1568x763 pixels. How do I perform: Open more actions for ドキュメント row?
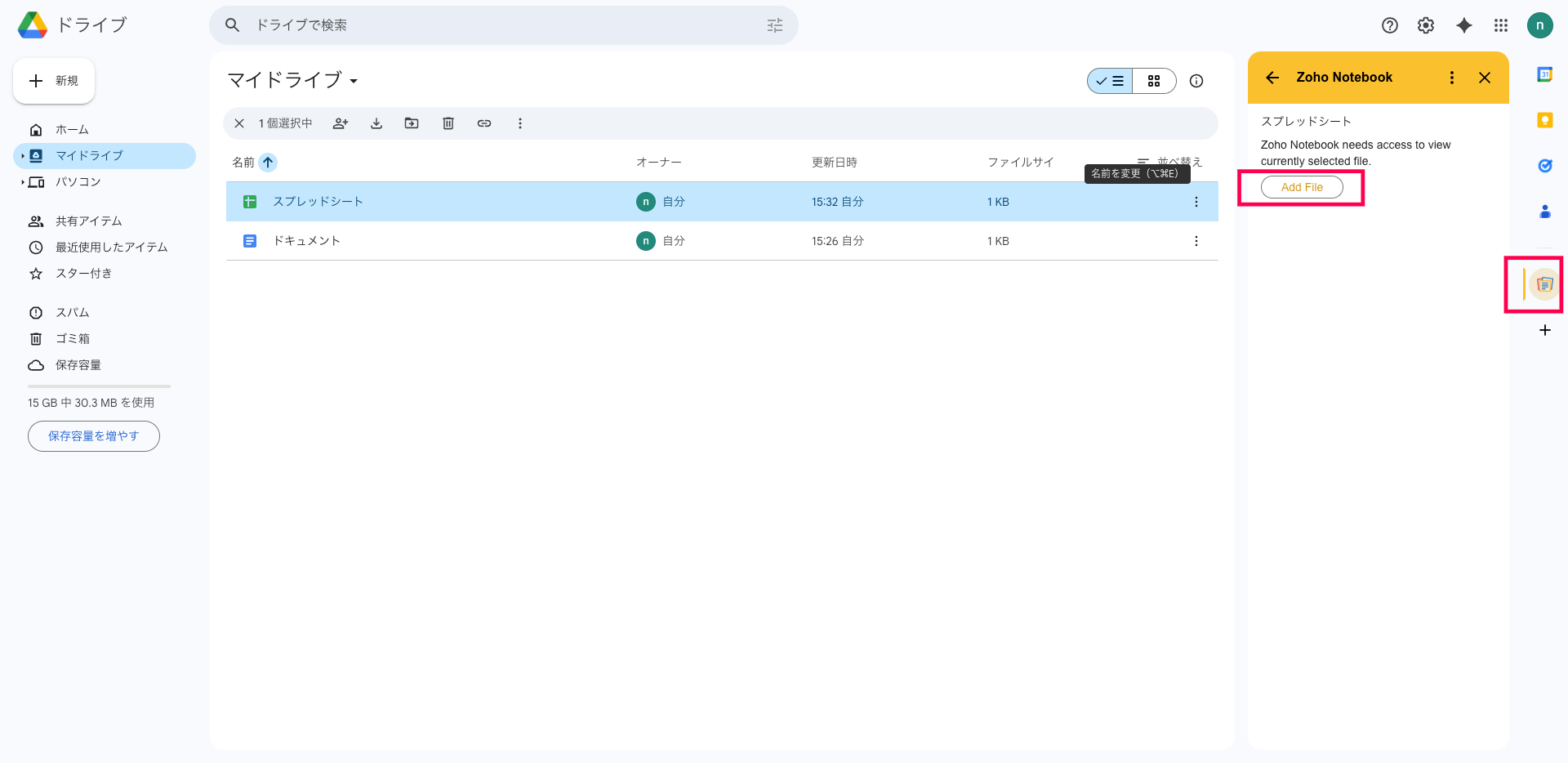(x=1196, y=241)
